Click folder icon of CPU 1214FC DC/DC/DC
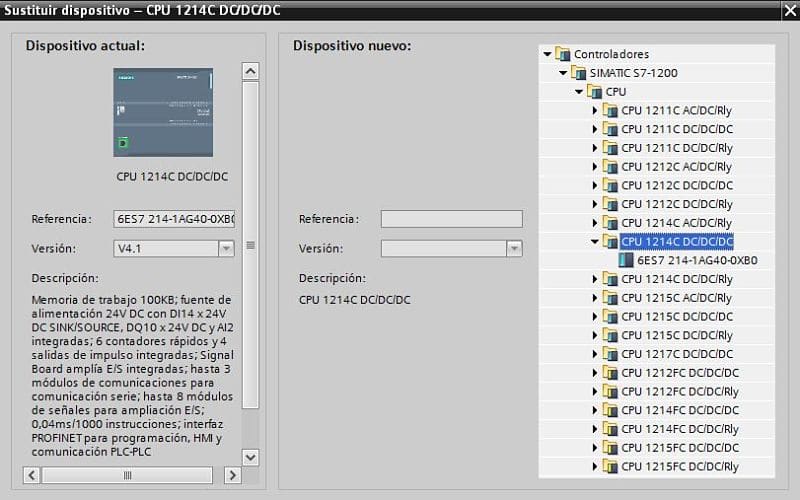This screenshot has width=800, height=500. pos(610,410)
